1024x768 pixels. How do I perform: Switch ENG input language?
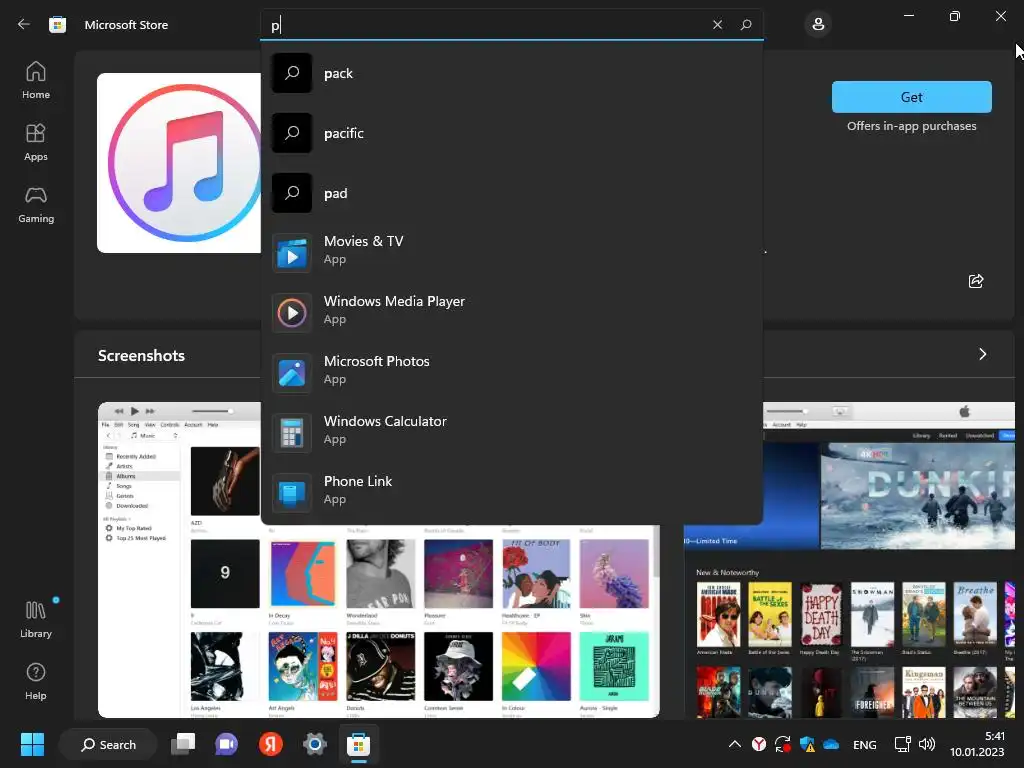(x=865, y=745)
